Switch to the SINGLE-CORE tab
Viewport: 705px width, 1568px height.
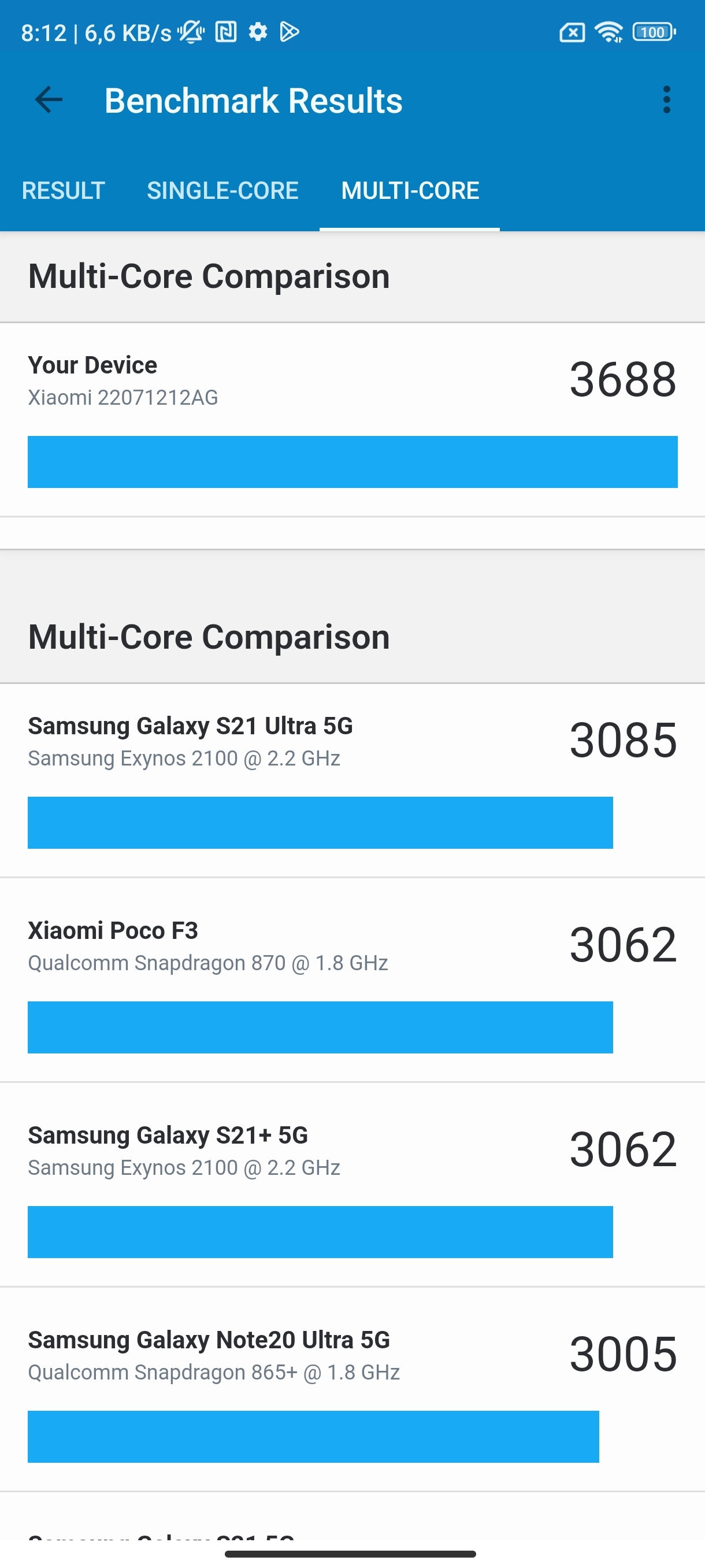tap(222, 191)
